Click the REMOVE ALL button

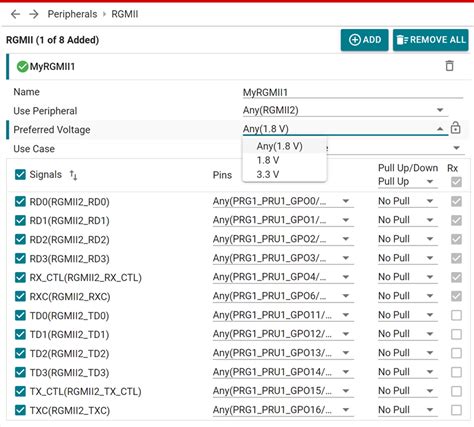[x=430, y=40]
